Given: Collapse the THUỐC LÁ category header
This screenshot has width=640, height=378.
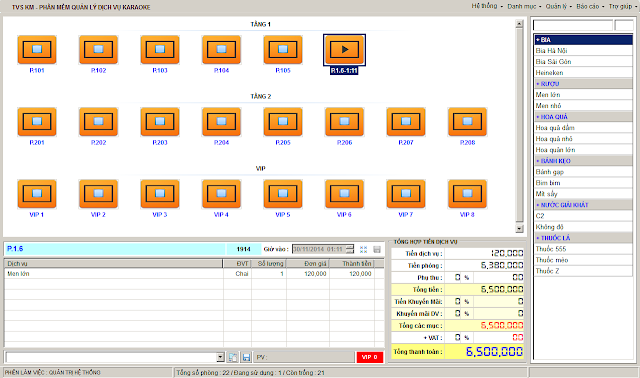Looking at the screenshot, I should coord(583,238).
